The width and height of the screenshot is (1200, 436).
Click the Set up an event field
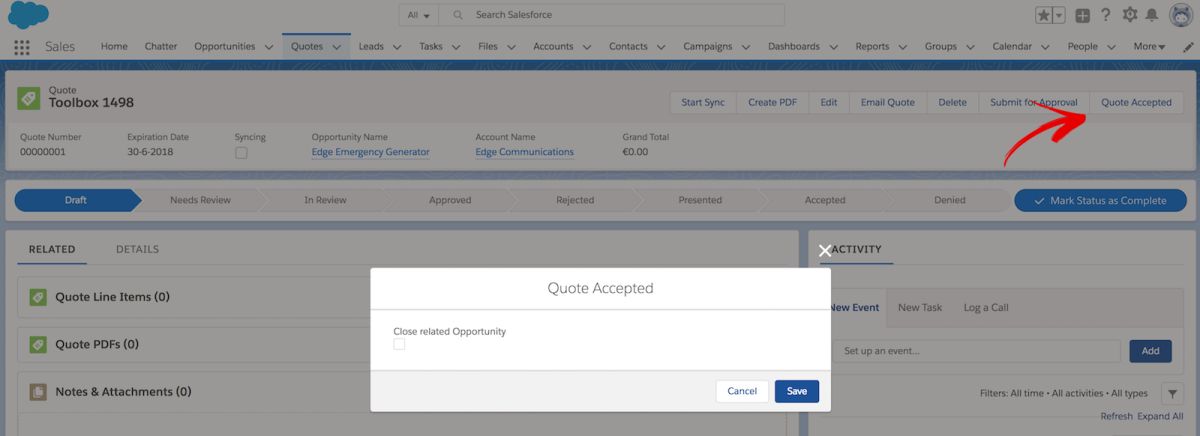point(977,351)
